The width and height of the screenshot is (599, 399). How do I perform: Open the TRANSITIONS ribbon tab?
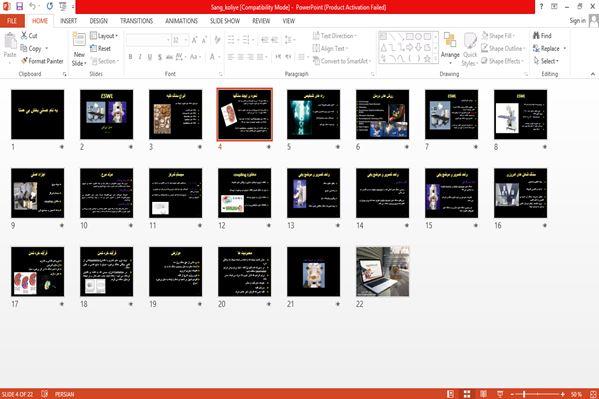(x=136, y=21)
